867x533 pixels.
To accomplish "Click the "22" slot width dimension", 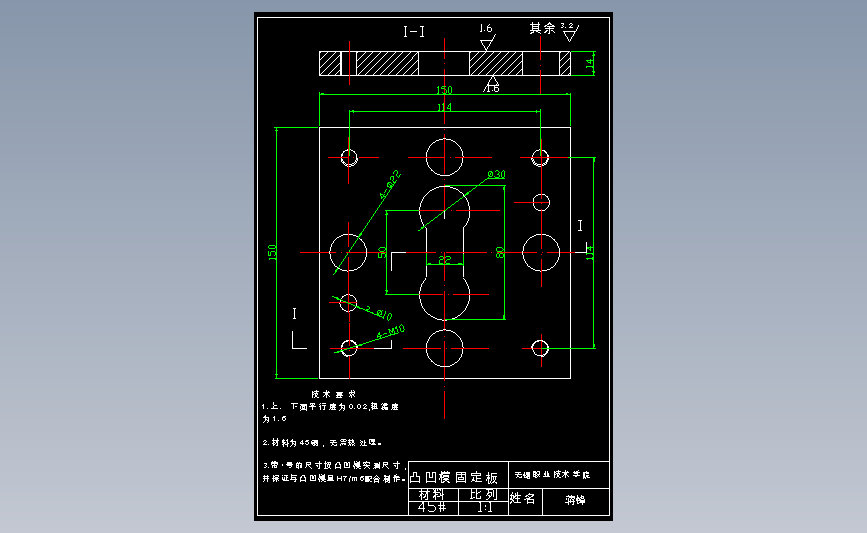I will (445, 259).
